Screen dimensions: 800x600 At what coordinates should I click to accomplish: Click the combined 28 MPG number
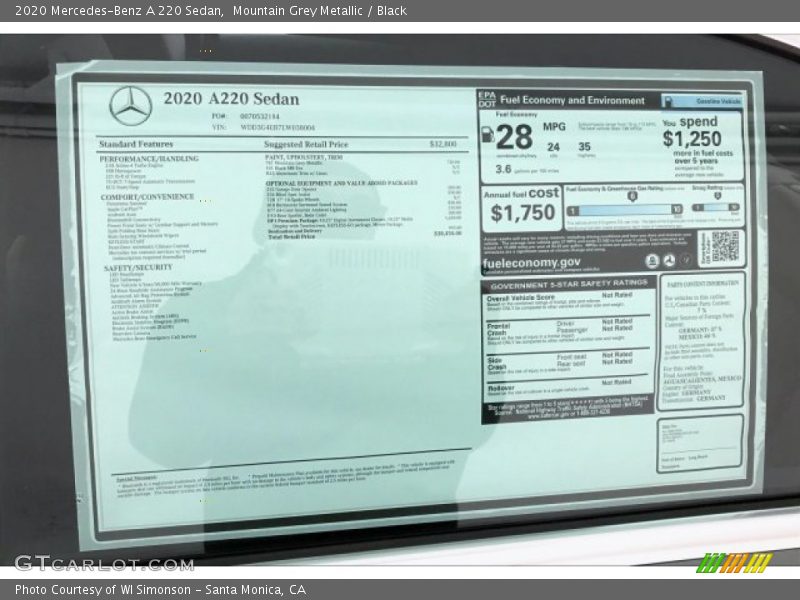(x=514, y=137)
